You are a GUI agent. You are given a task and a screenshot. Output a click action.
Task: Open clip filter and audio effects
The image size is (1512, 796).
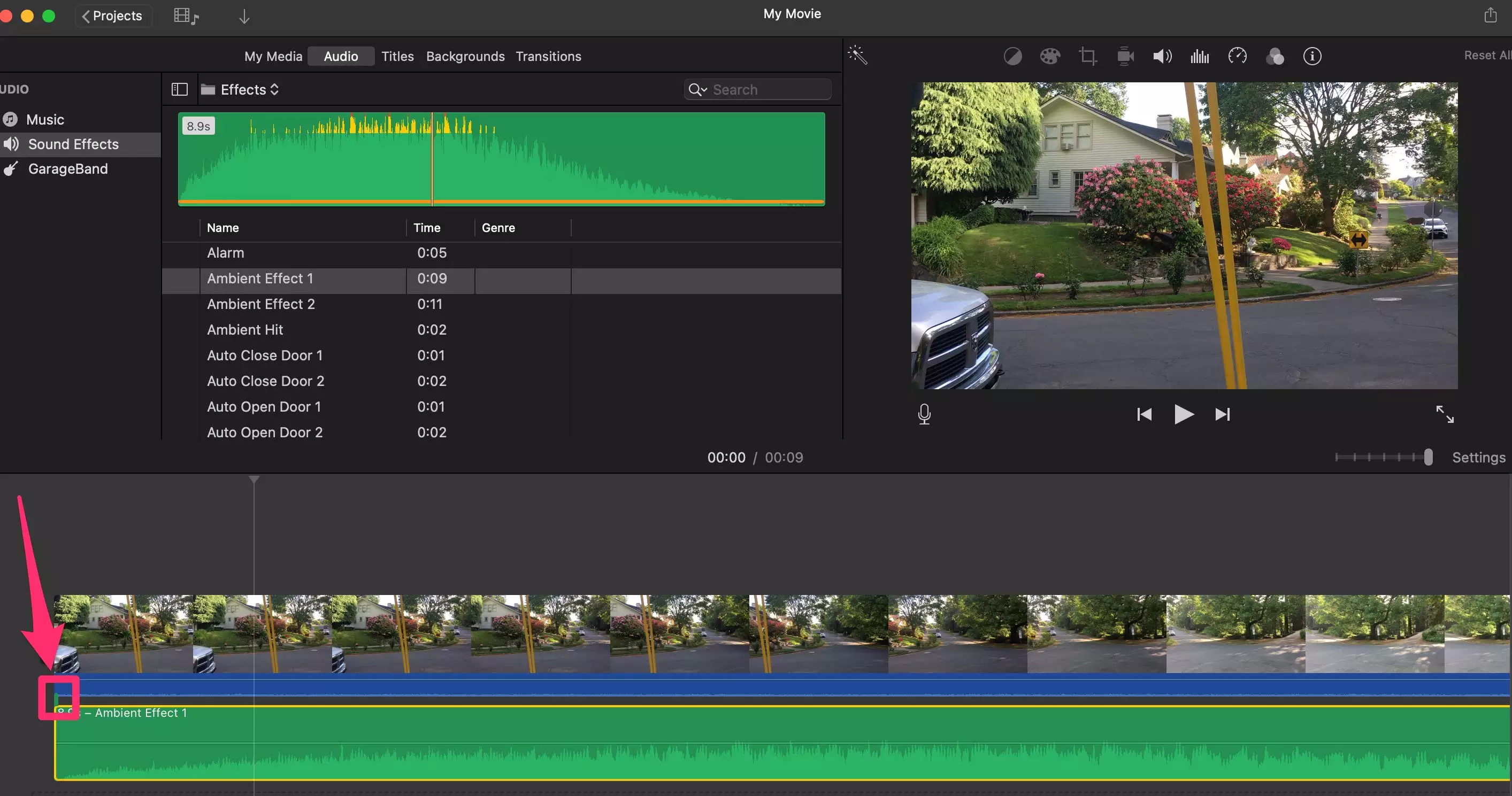tap(1275, 56)
